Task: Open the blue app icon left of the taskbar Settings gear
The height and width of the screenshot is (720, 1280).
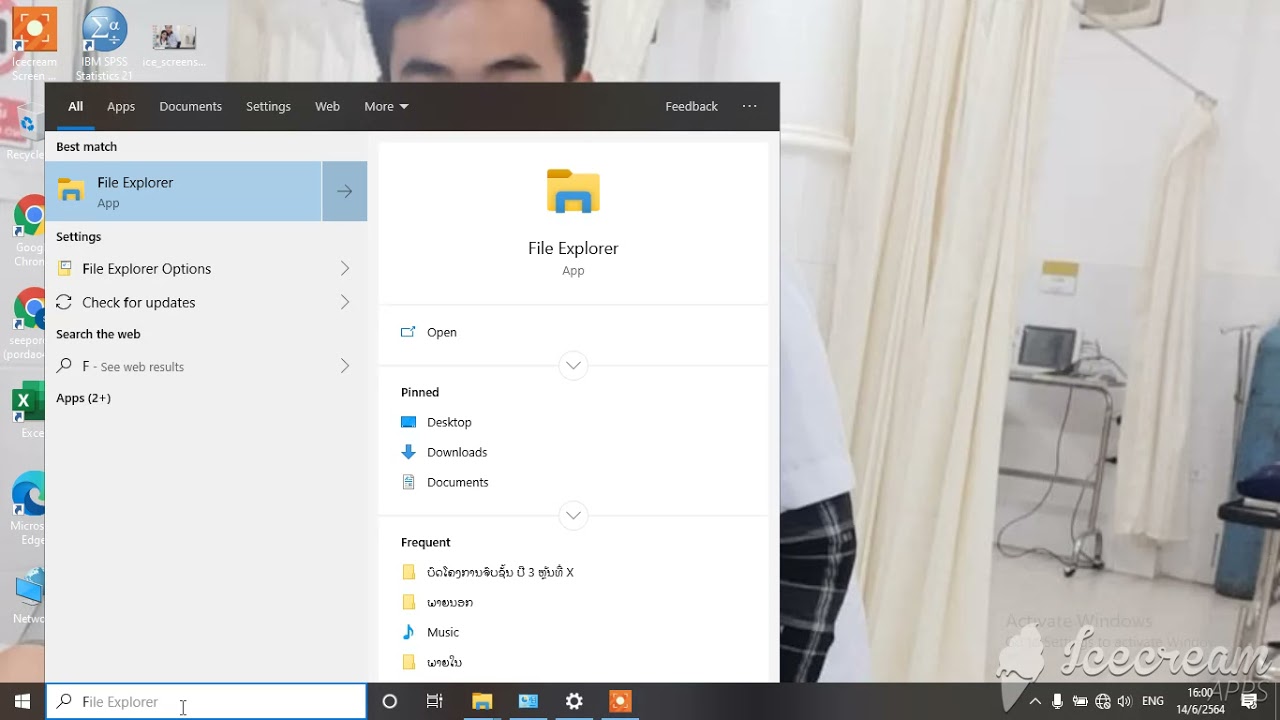Action: [528, 701]
